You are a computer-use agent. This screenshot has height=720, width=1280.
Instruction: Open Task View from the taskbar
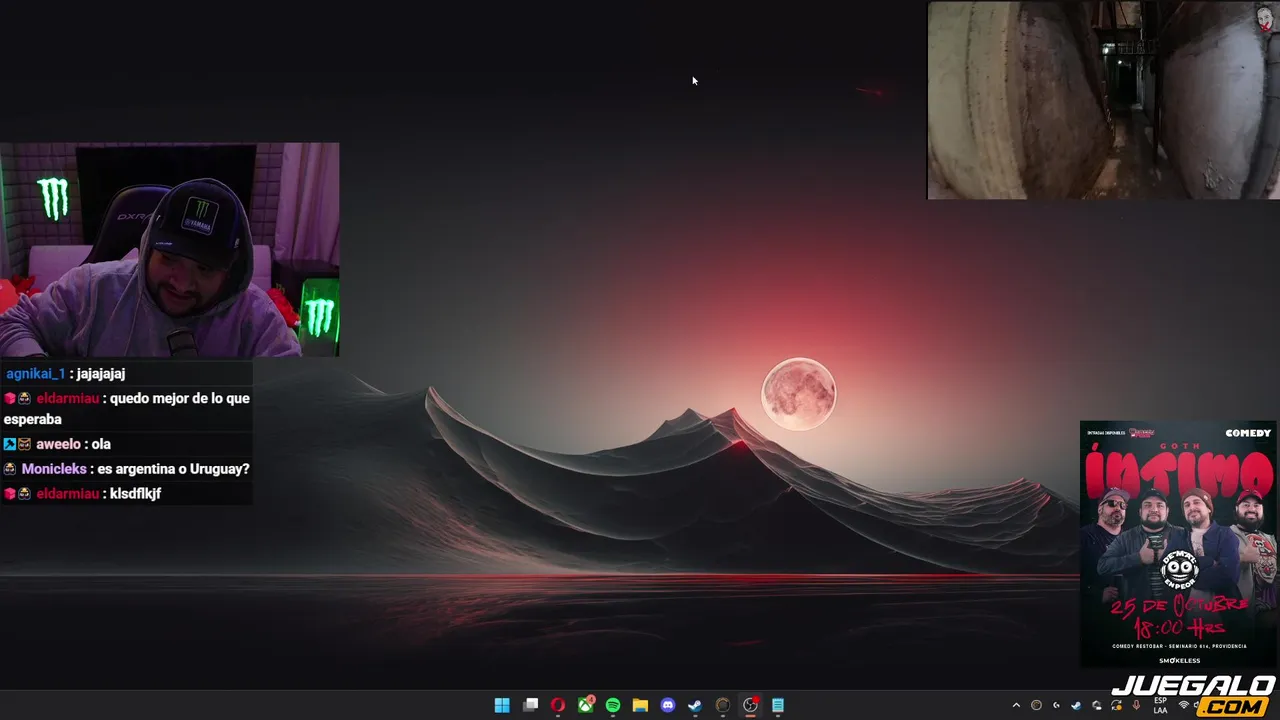tap(531, 705)
